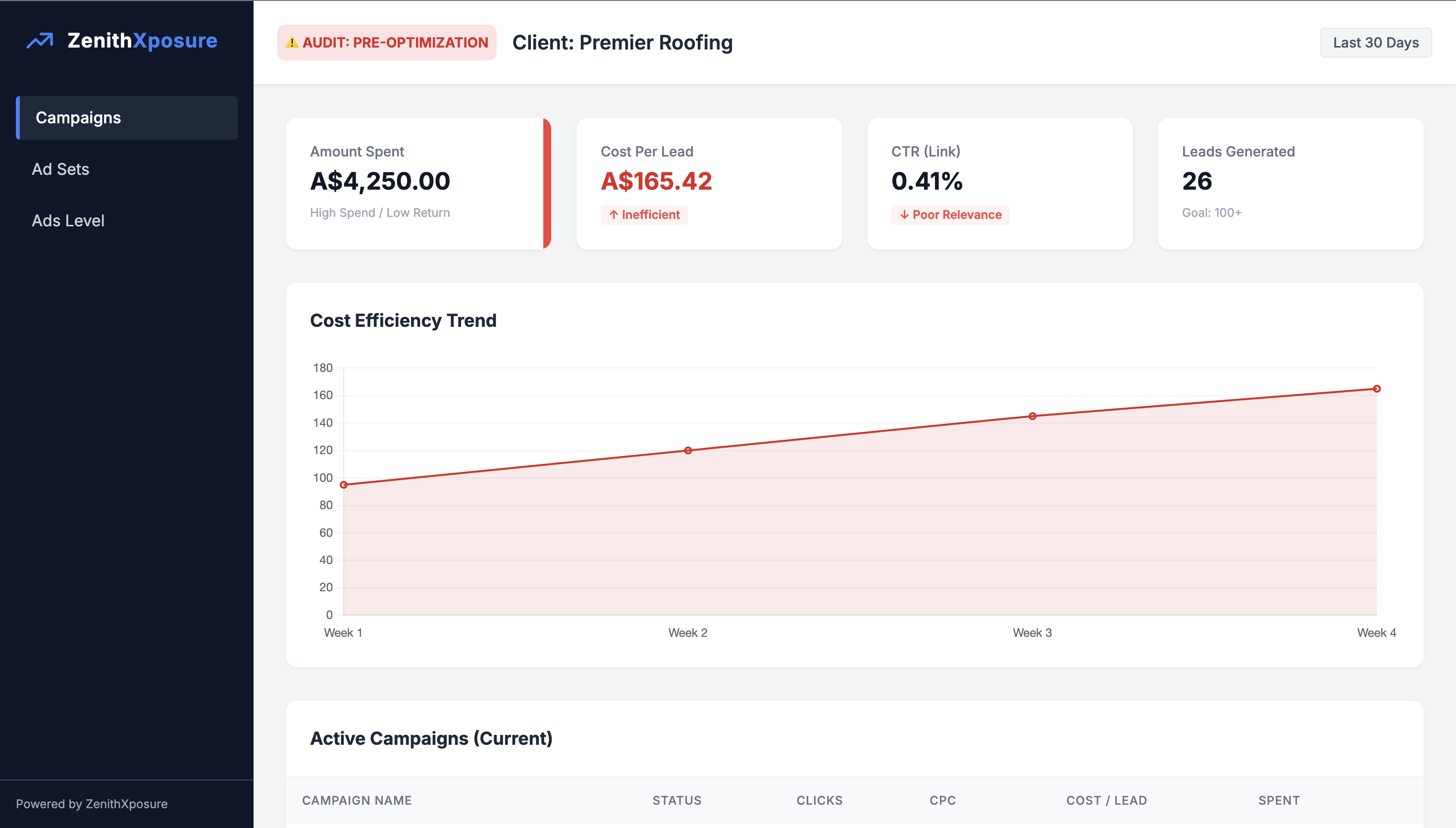
Task: Go to Ads Level in the sidebar
Action: click(68, 221)
